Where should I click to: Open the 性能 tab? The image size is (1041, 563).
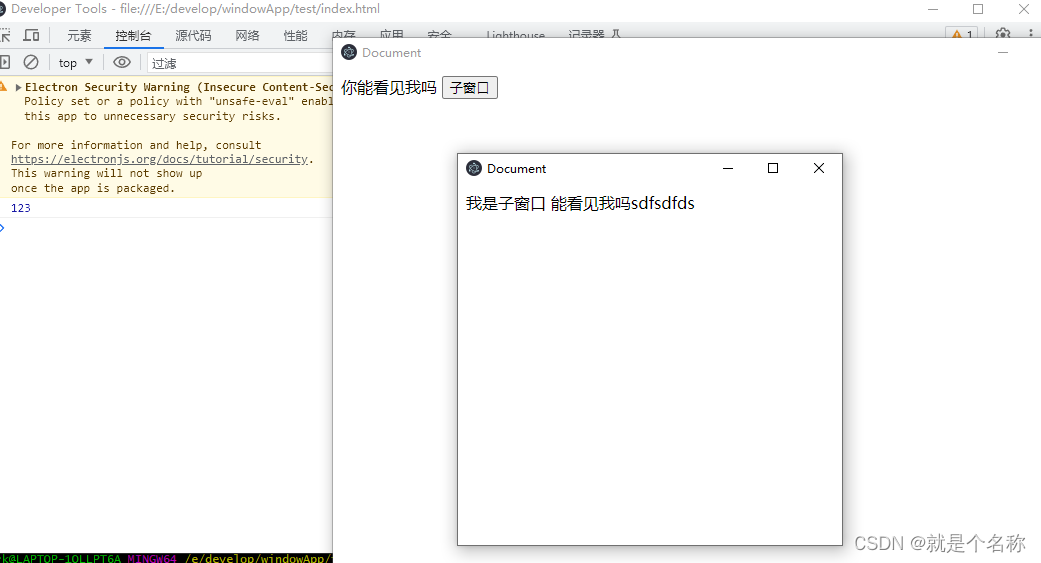(295, 35)
